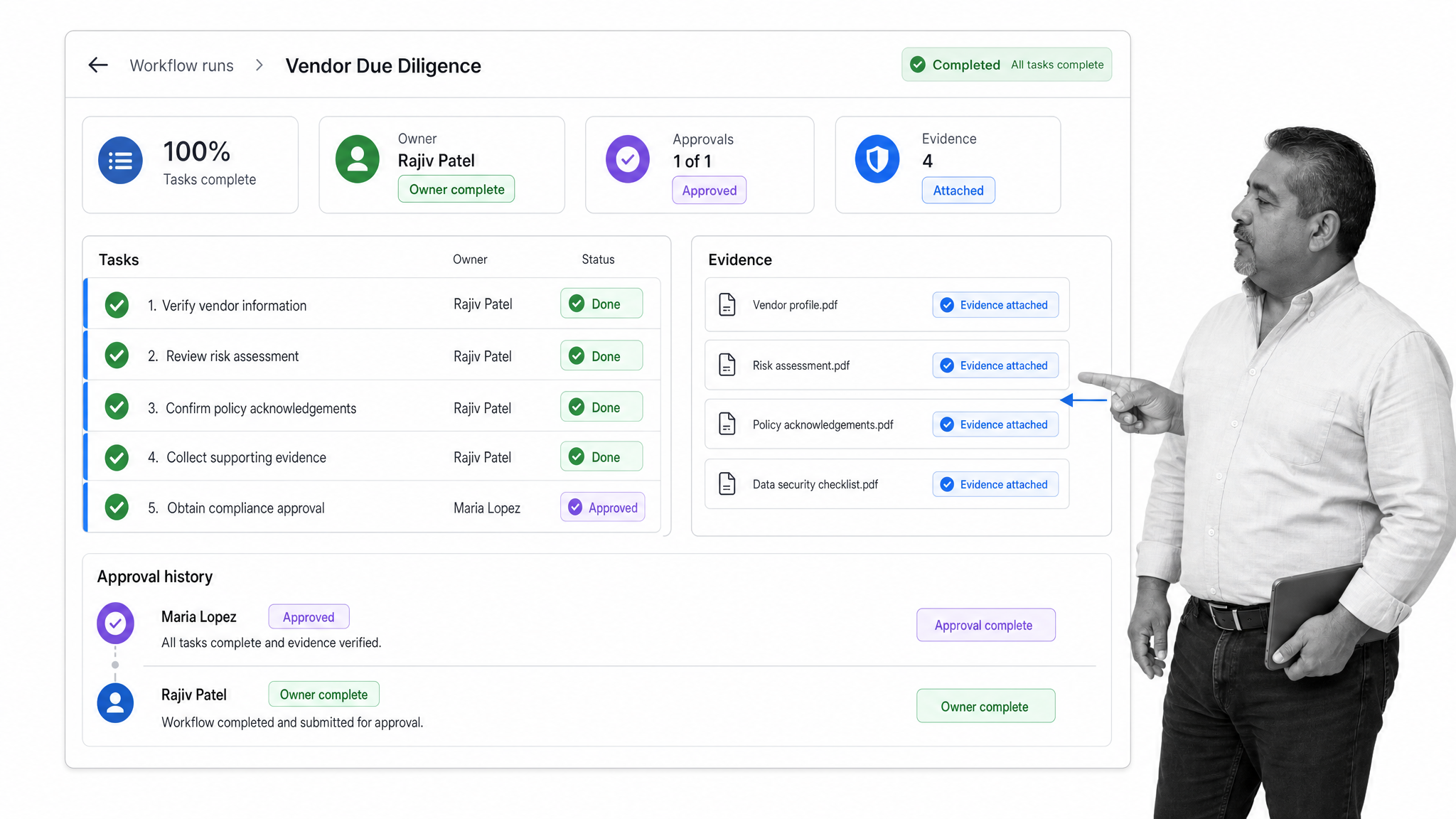Click Rajiv Patel owner in task 1 row
The image size is (1456, 819).
(x=483, y=304)
